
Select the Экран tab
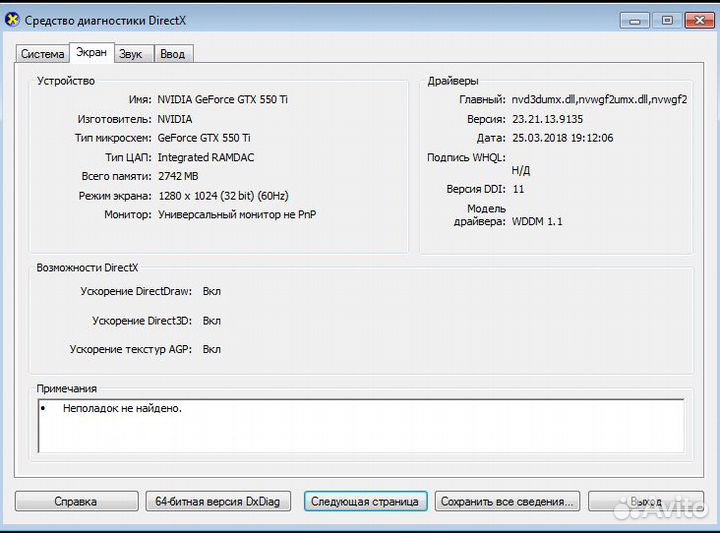pos(91,53)
